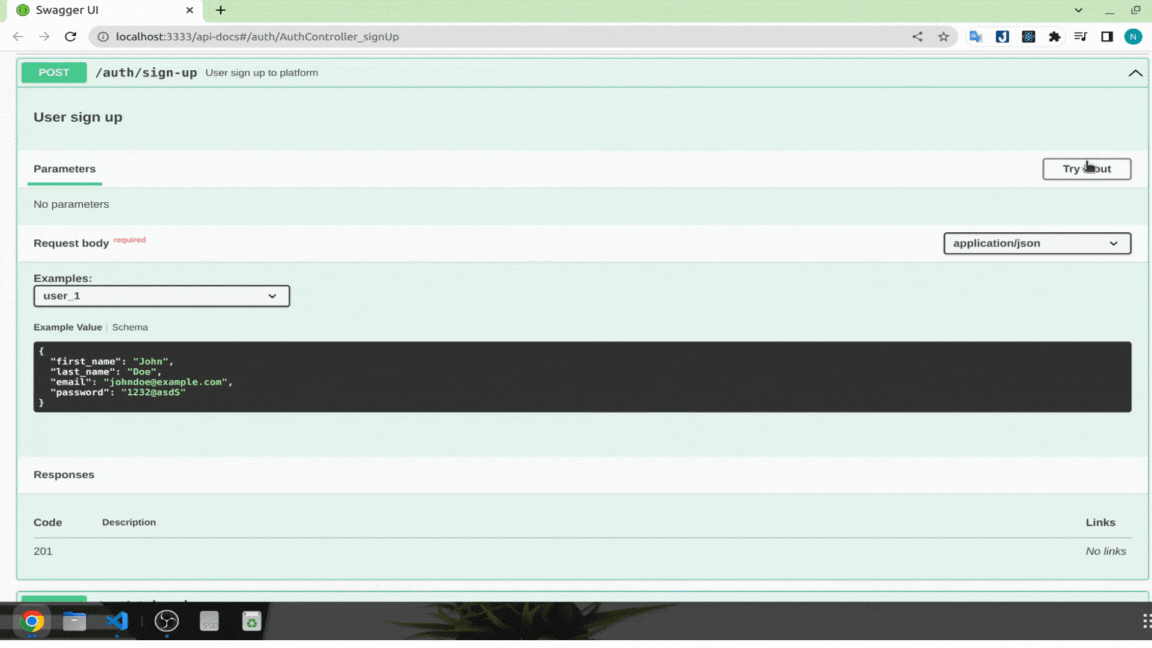Image resolution: width=1152 pixels, height=648 pixels.
Task: Click the /auth/sign-up path link
Action: [146, 73]
